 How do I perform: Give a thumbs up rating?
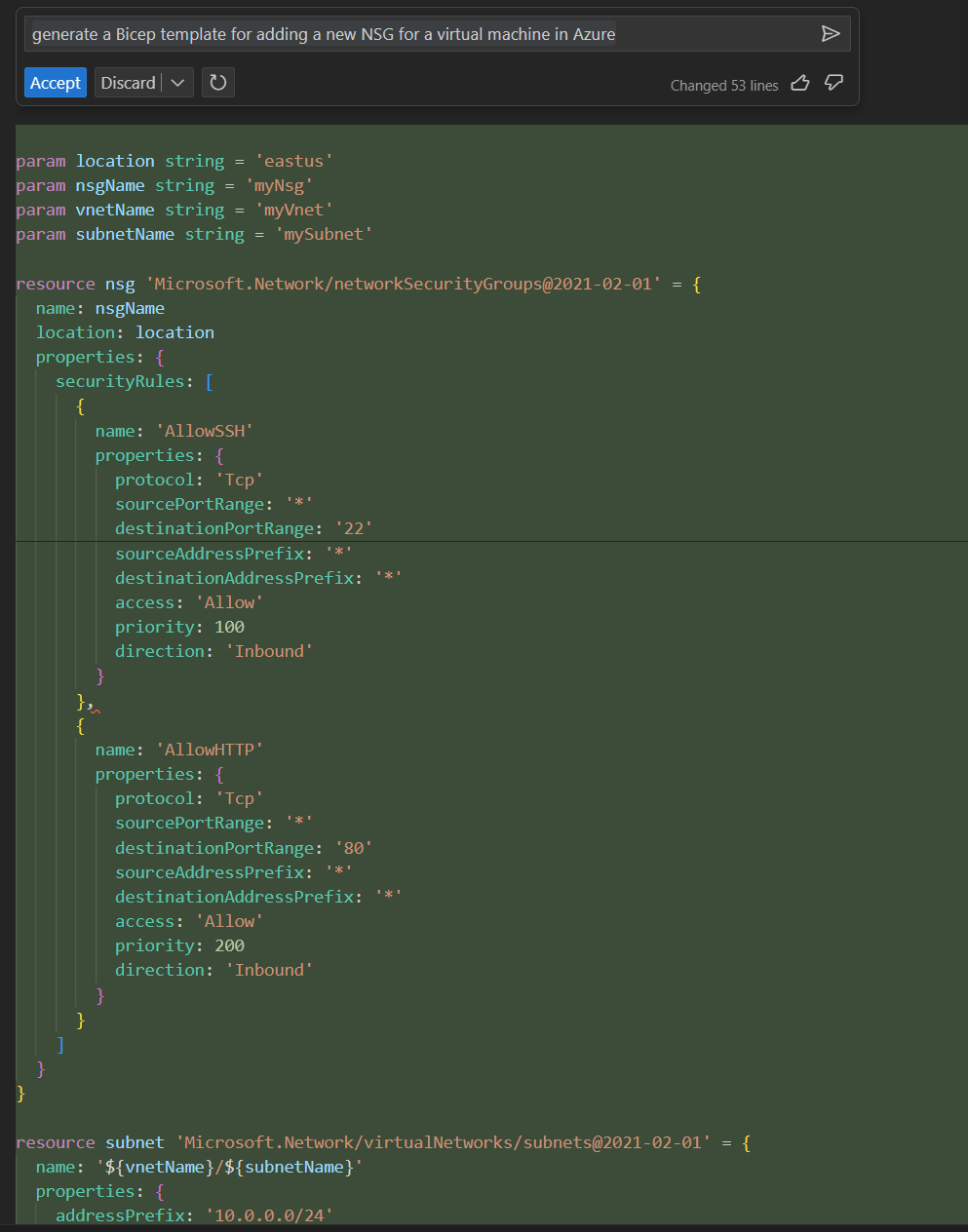coord(800,83)
